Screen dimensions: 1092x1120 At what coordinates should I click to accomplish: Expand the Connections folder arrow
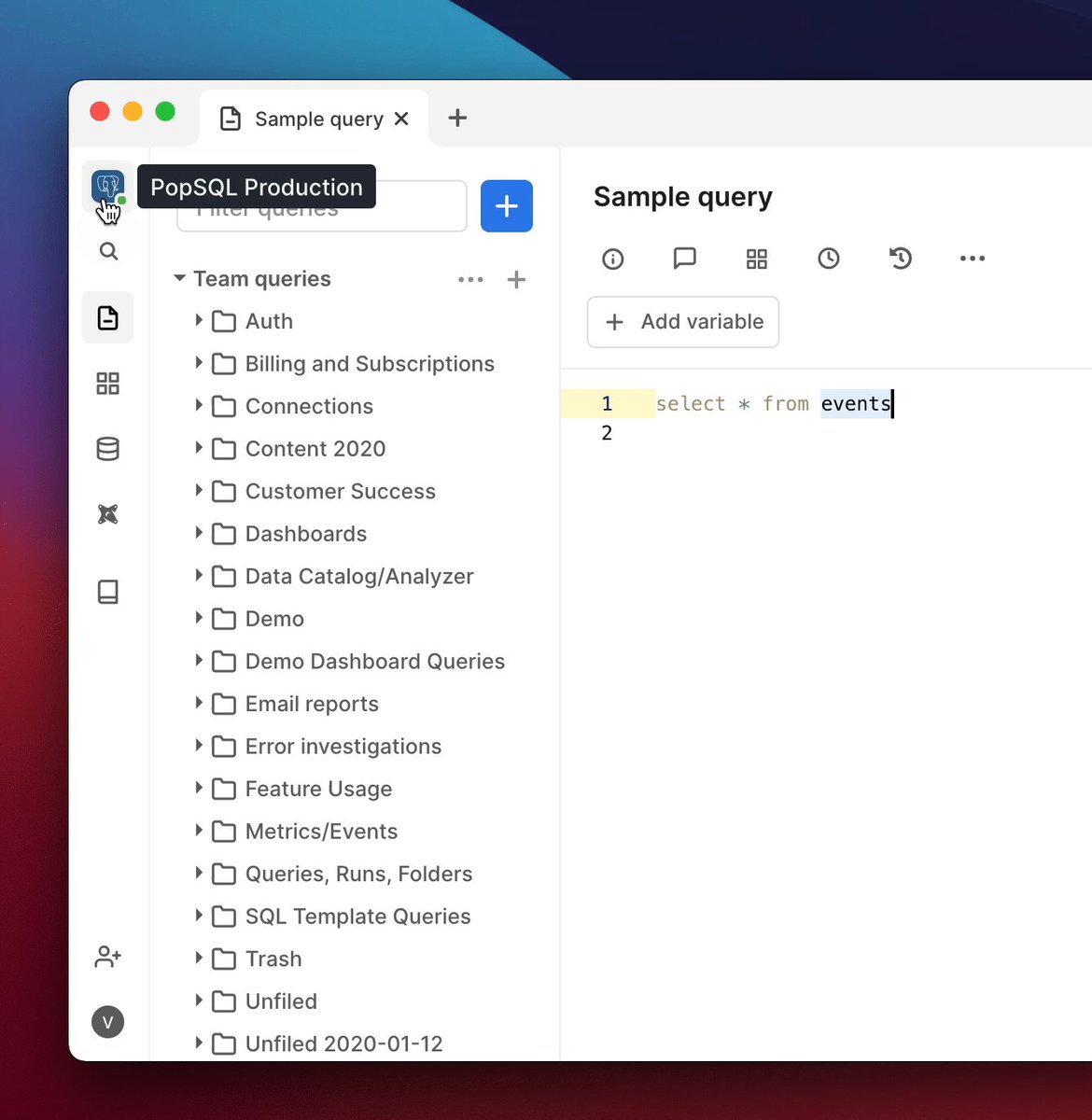pyautogui.click(x=199, y=405)
